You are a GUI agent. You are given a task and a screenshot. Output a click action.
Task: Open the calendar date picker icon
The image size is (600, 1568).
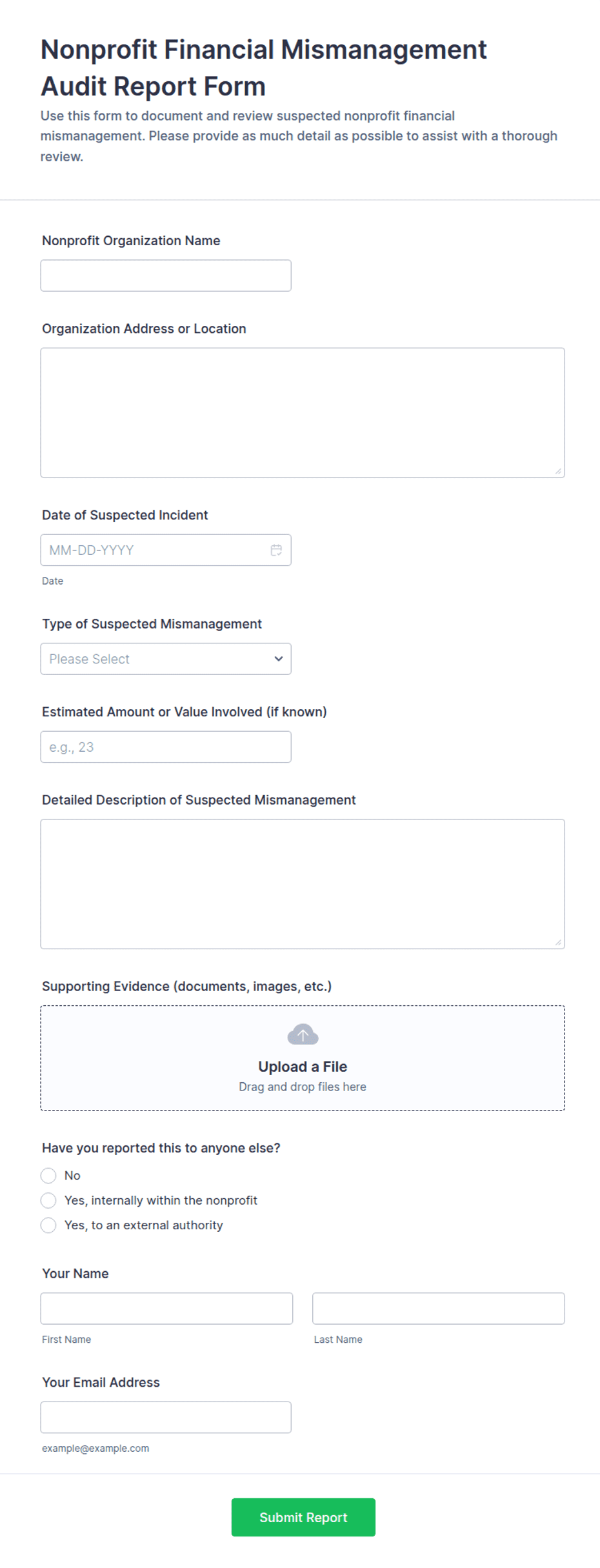[x=276, y=550]
